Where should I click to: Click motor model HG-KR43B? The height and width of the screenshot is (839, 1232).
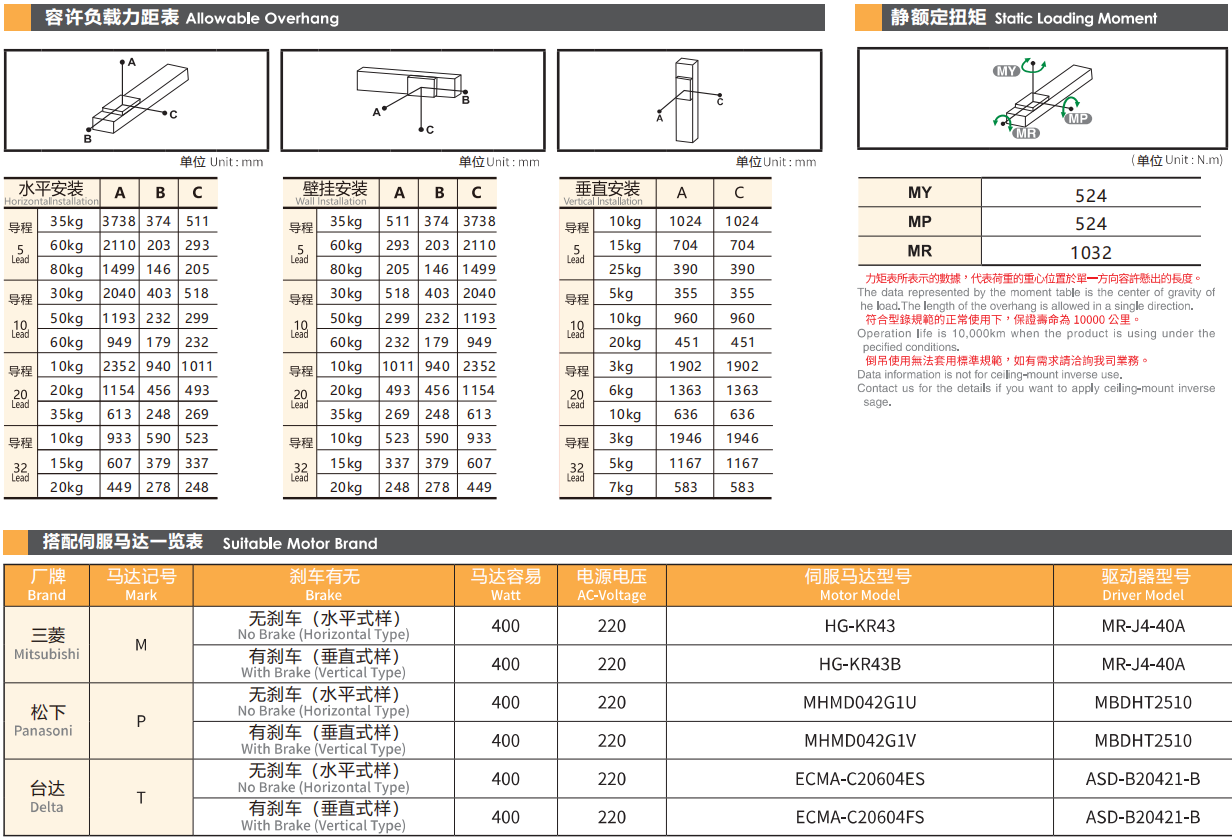pyautogui.click(x=859, y=664)
